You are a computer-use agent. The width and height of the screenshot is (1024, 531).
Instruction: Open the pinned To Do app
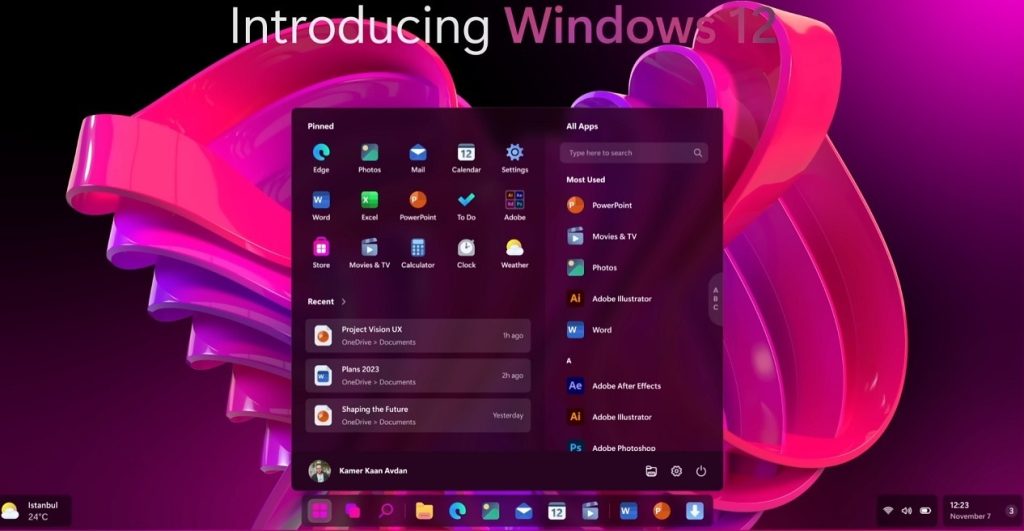tap(466, 206)
